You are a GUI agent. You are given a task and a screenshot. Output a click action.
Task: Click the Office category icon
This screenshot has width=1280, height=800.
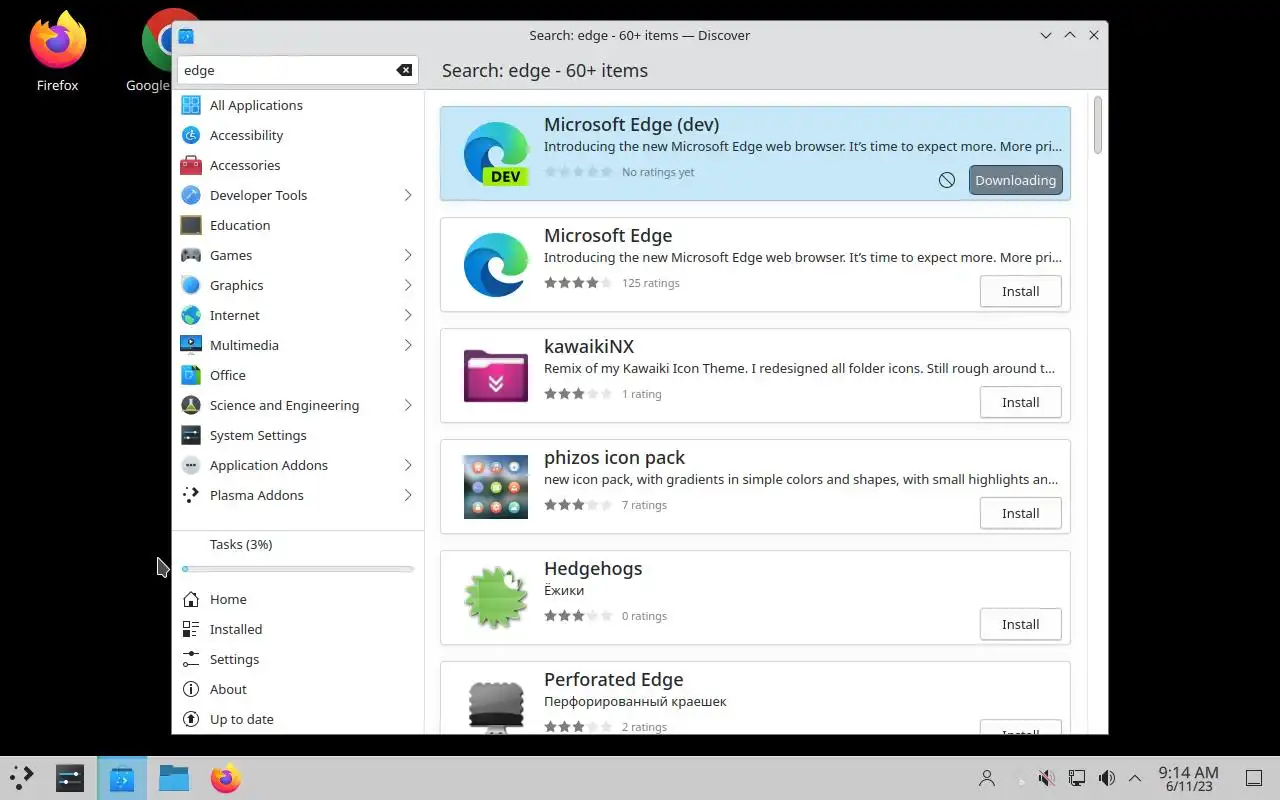click(x=191, y=375)
